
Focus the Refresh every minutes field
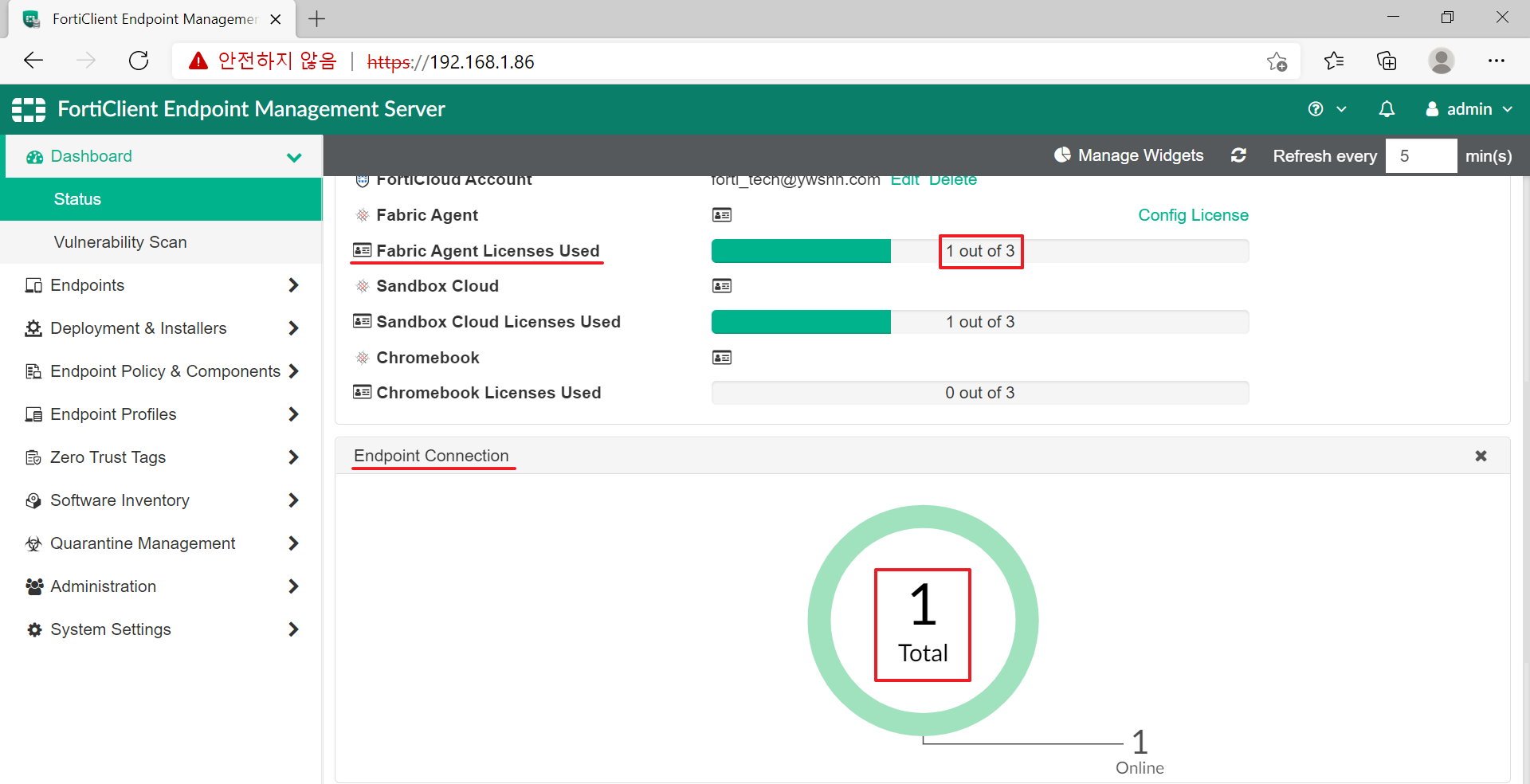(1421, 155)
